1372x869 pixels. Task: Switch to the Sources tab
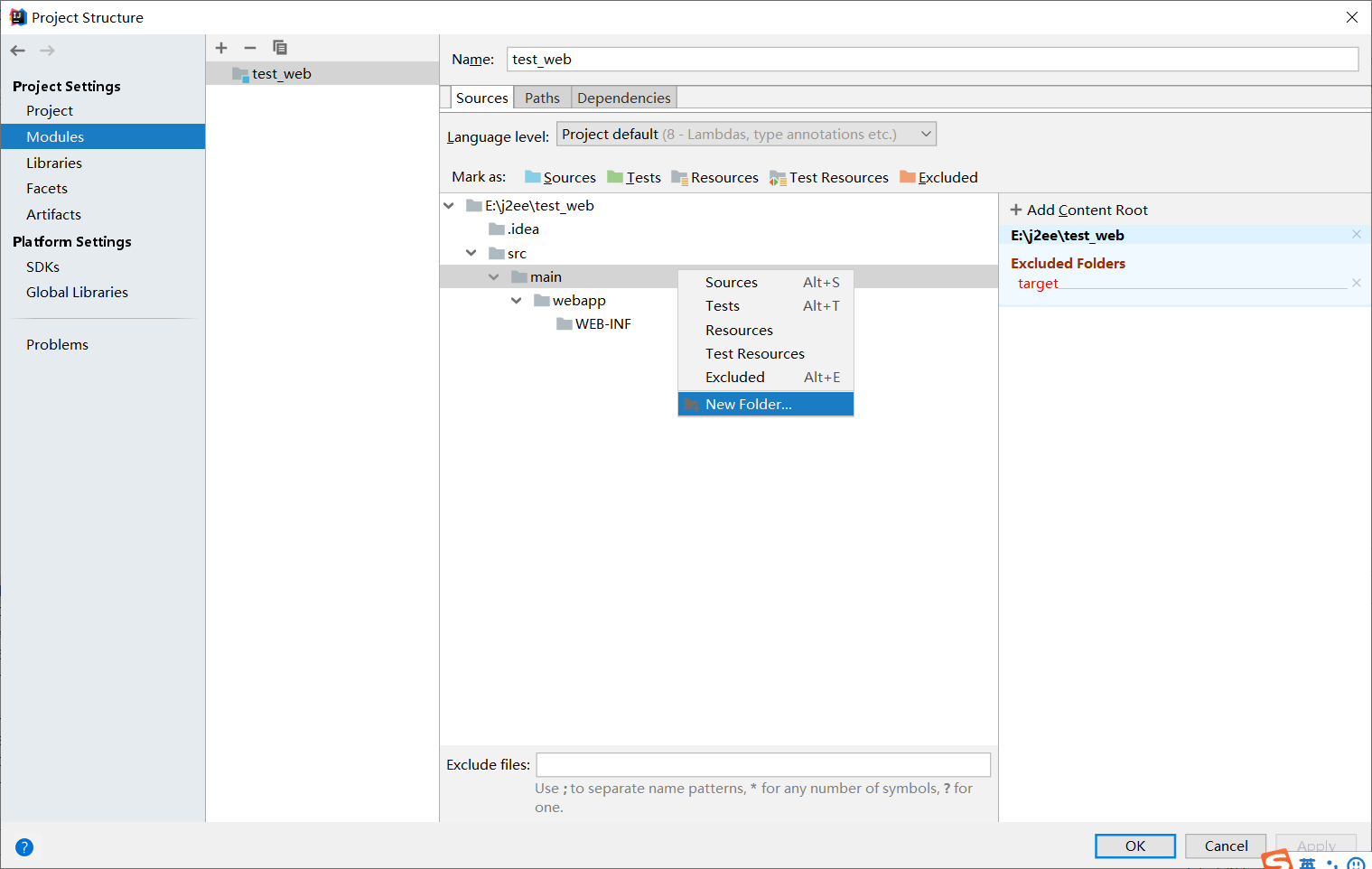tap(481, 98)
